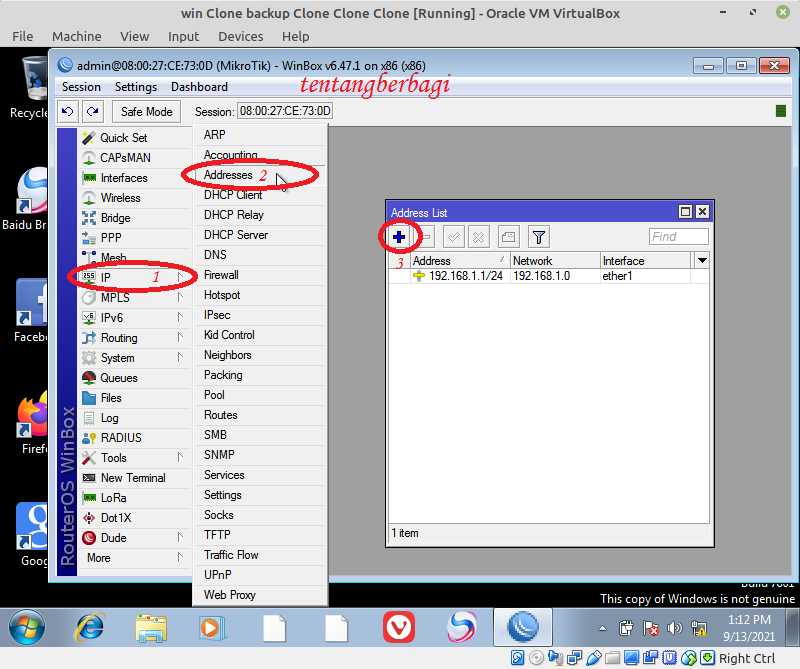Click the Windows Start button
This screenshot has height=669, width=800.
pos(27,627)
